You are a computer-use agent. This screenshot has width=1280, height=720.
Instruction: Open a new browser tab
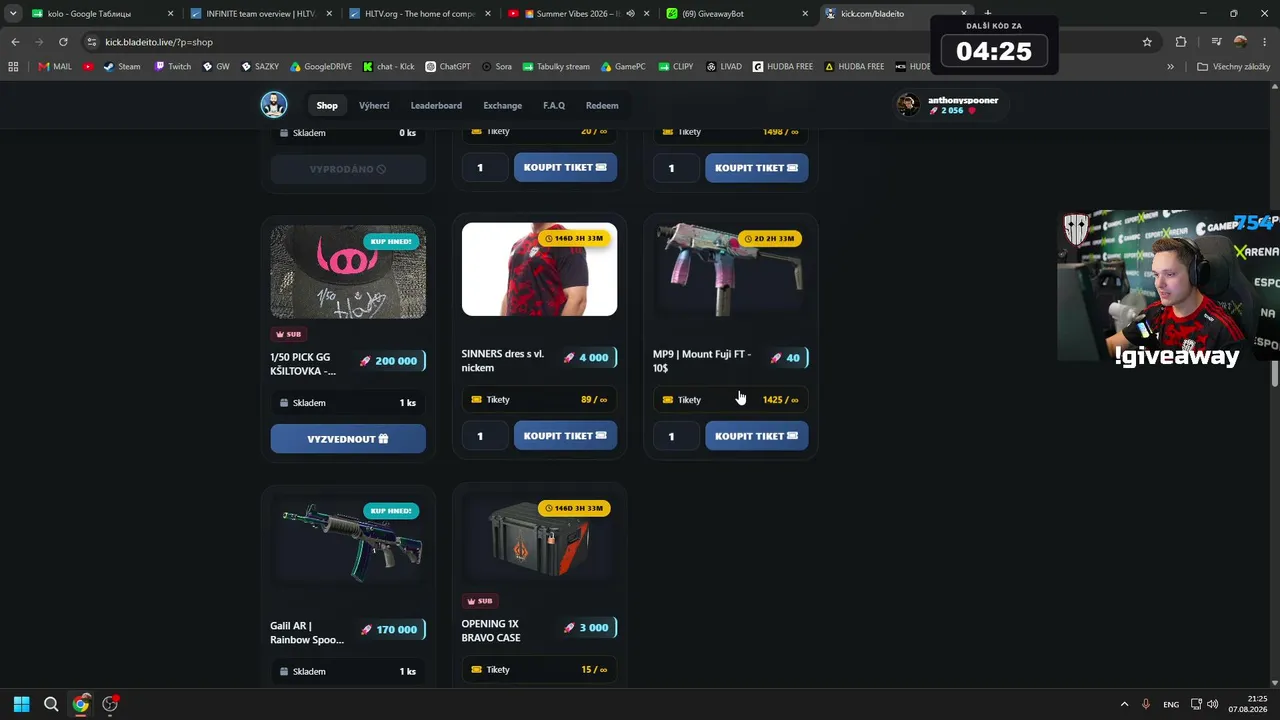tap(988, 14)
